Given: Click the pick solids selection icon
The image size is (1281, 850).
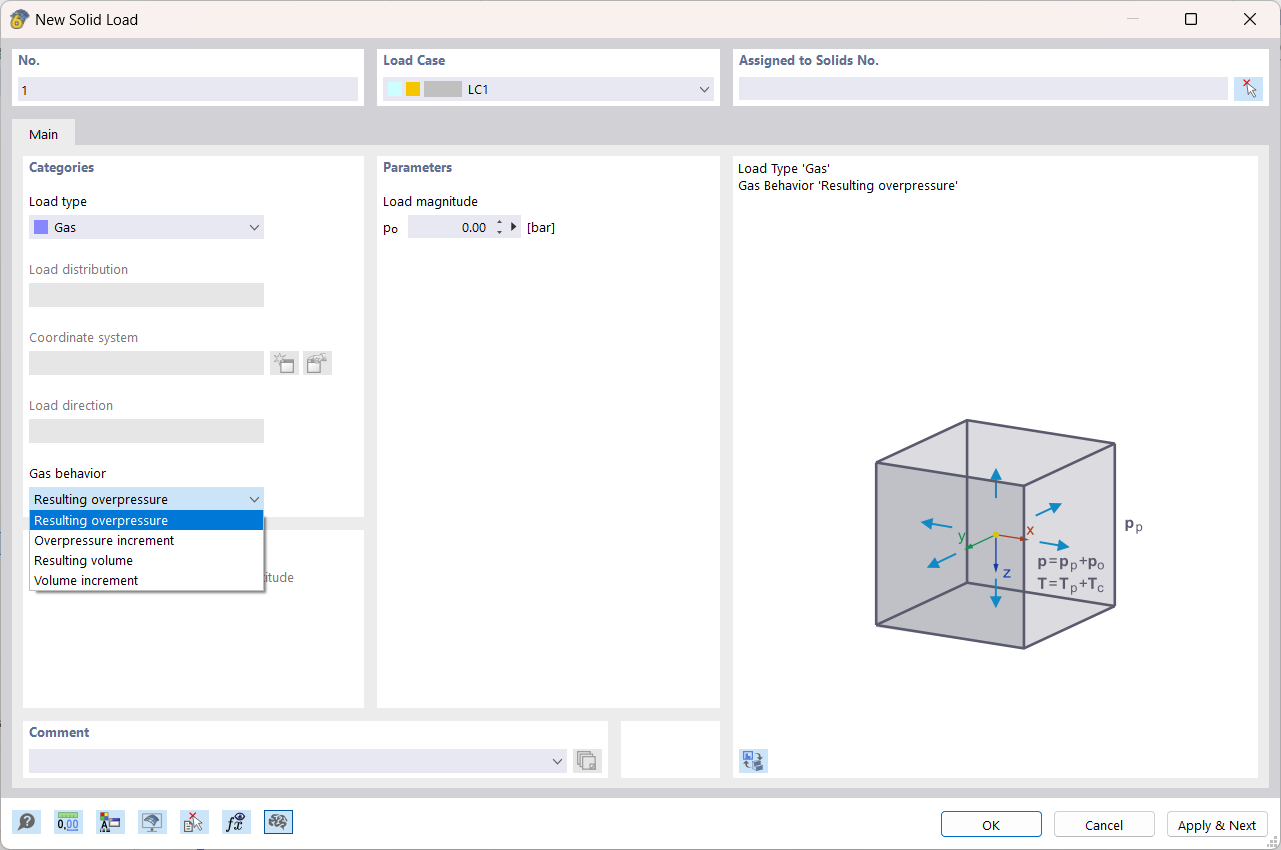Looking at the screenshot, I should click(1248, 88).
